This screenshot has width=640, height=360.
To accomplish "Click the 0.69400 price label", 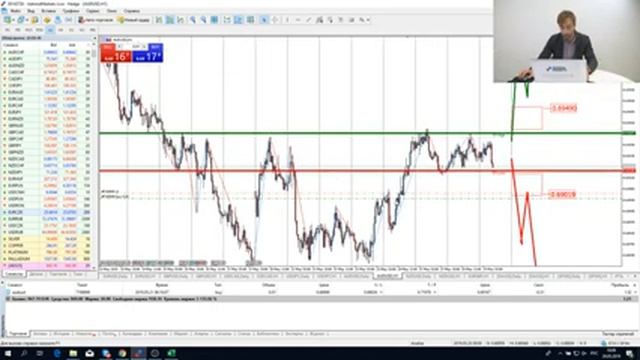I will click(564, 108).
